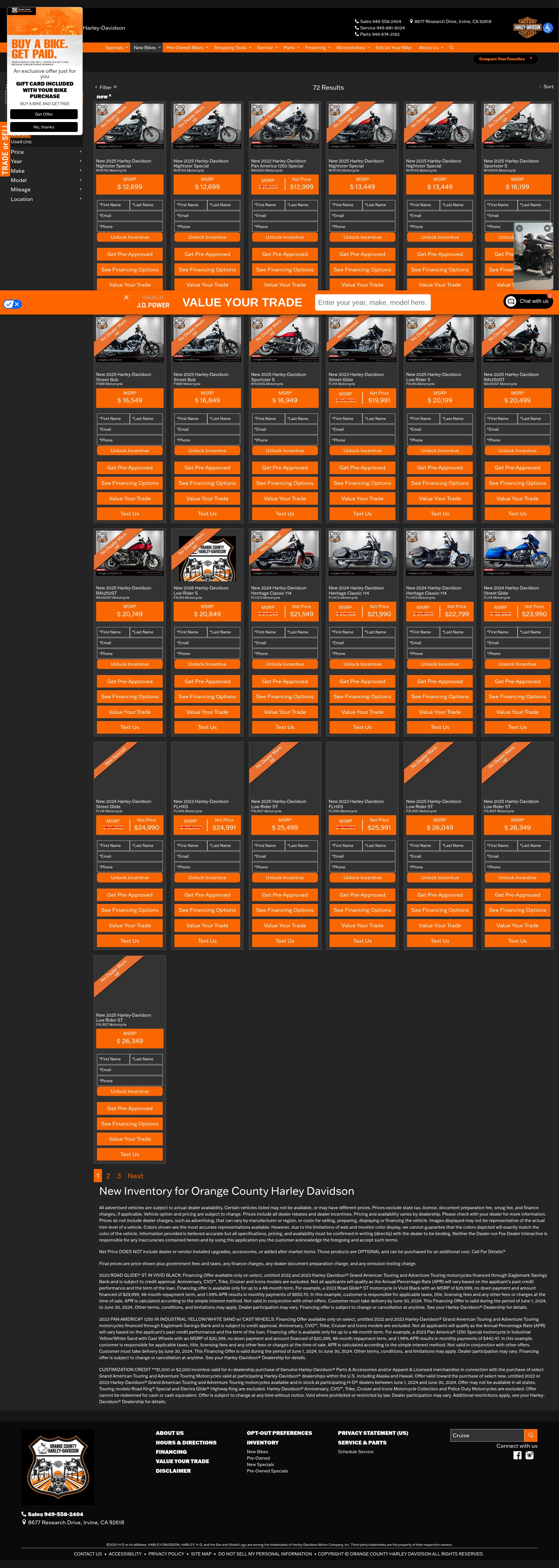Open the Sort dropdown
The image size is (559, 1568).
pyautogui.click(x=546, y=87)
